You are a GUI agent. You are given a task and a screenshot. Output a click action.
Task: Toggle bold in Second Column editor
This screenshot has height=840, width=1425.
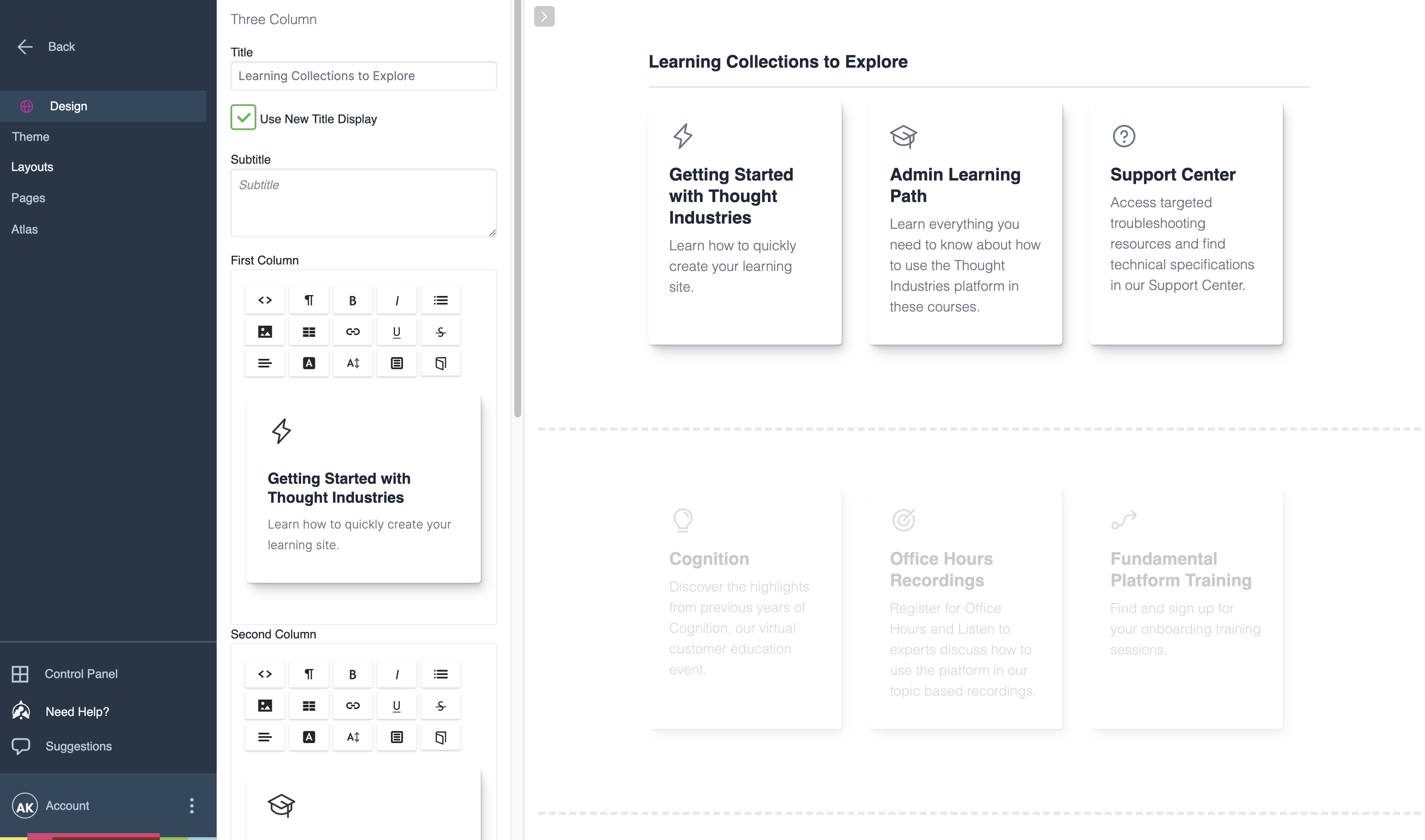[352, 674]
